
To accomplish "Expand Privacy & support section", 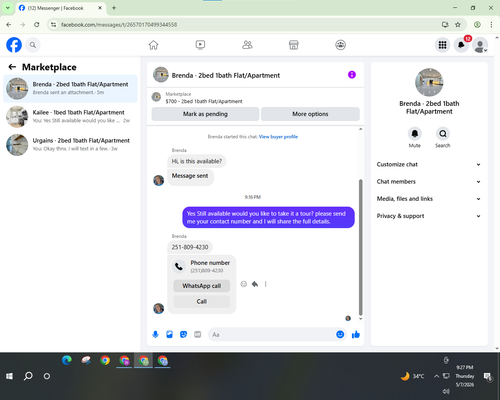I will 429,216.
